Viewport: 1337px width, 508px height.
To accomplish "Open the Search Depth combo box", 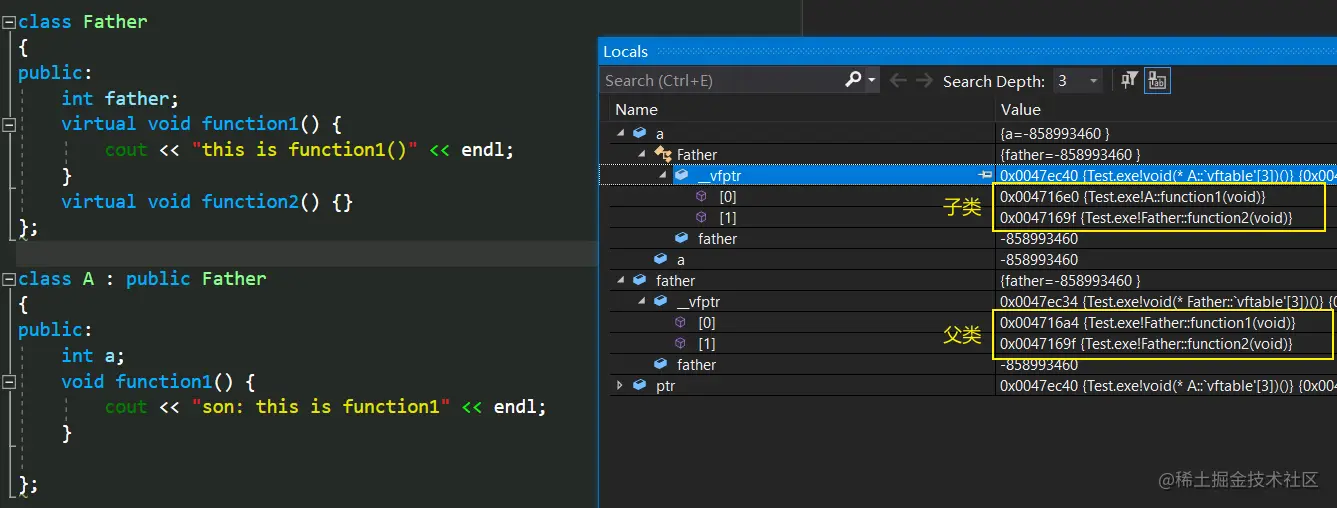I will [1077, 81].
